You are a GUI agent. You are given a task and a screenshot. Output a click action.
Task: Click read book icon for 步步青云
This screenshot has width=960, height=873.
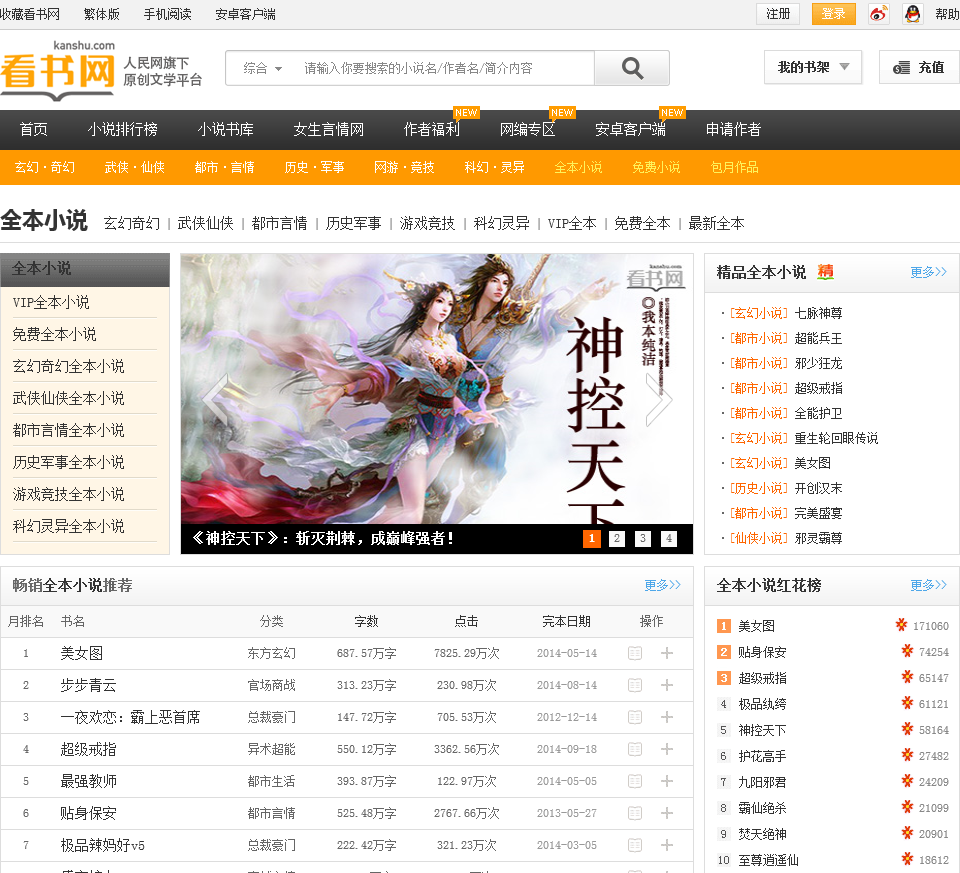635,685
